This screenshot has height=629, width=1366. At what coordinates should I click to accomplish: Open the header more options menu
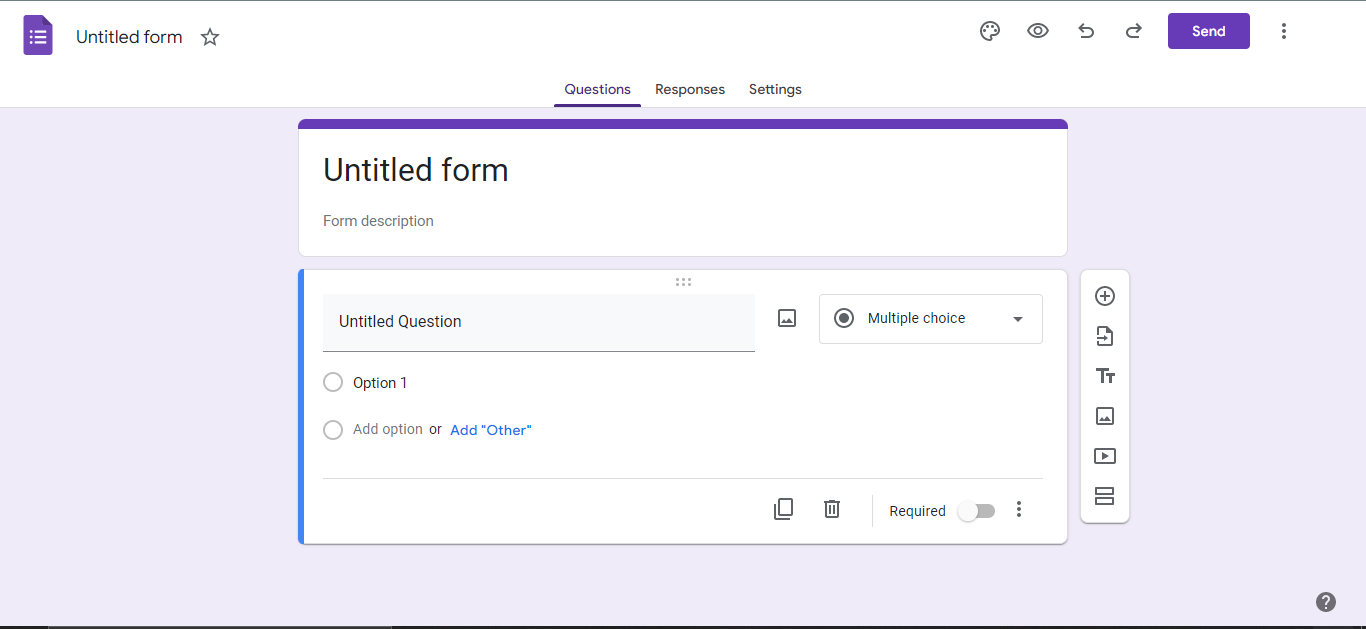[x=1284, y=31]
